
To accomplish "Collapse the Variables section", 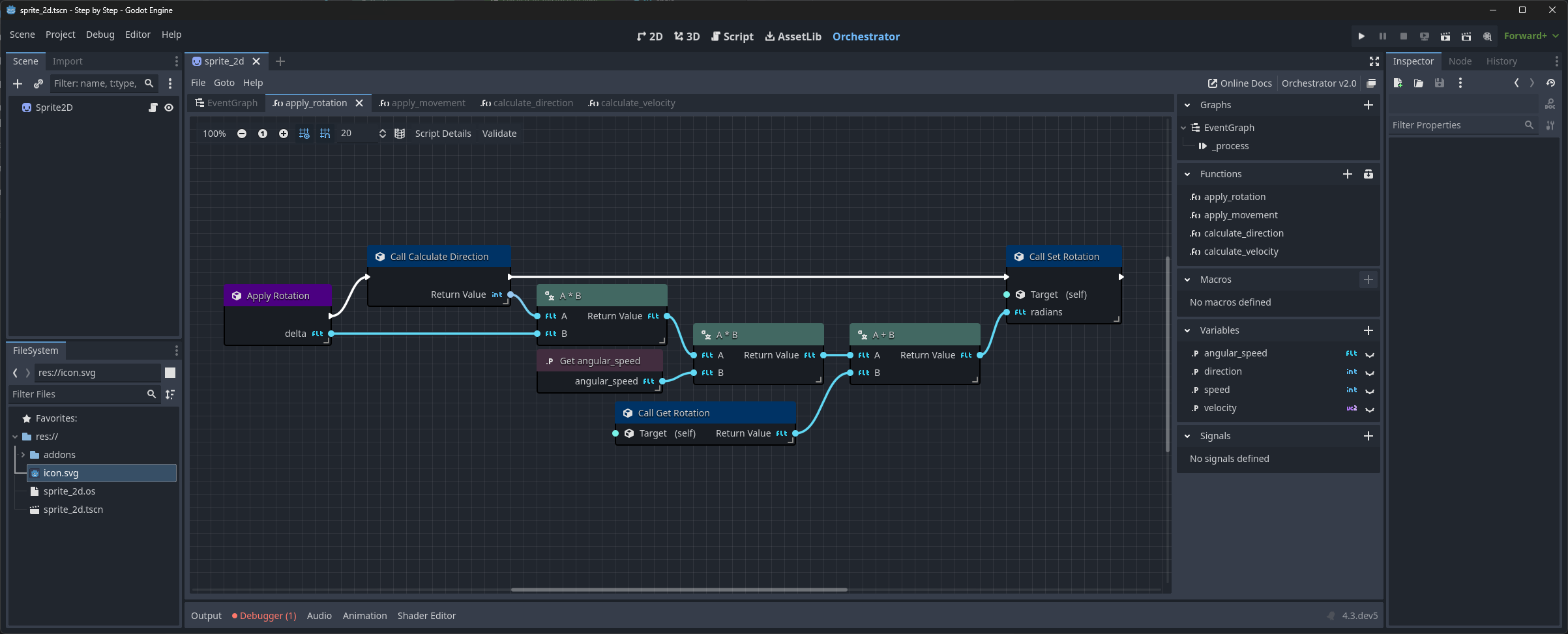I will pyautogui.click(x=1187, y=330).
